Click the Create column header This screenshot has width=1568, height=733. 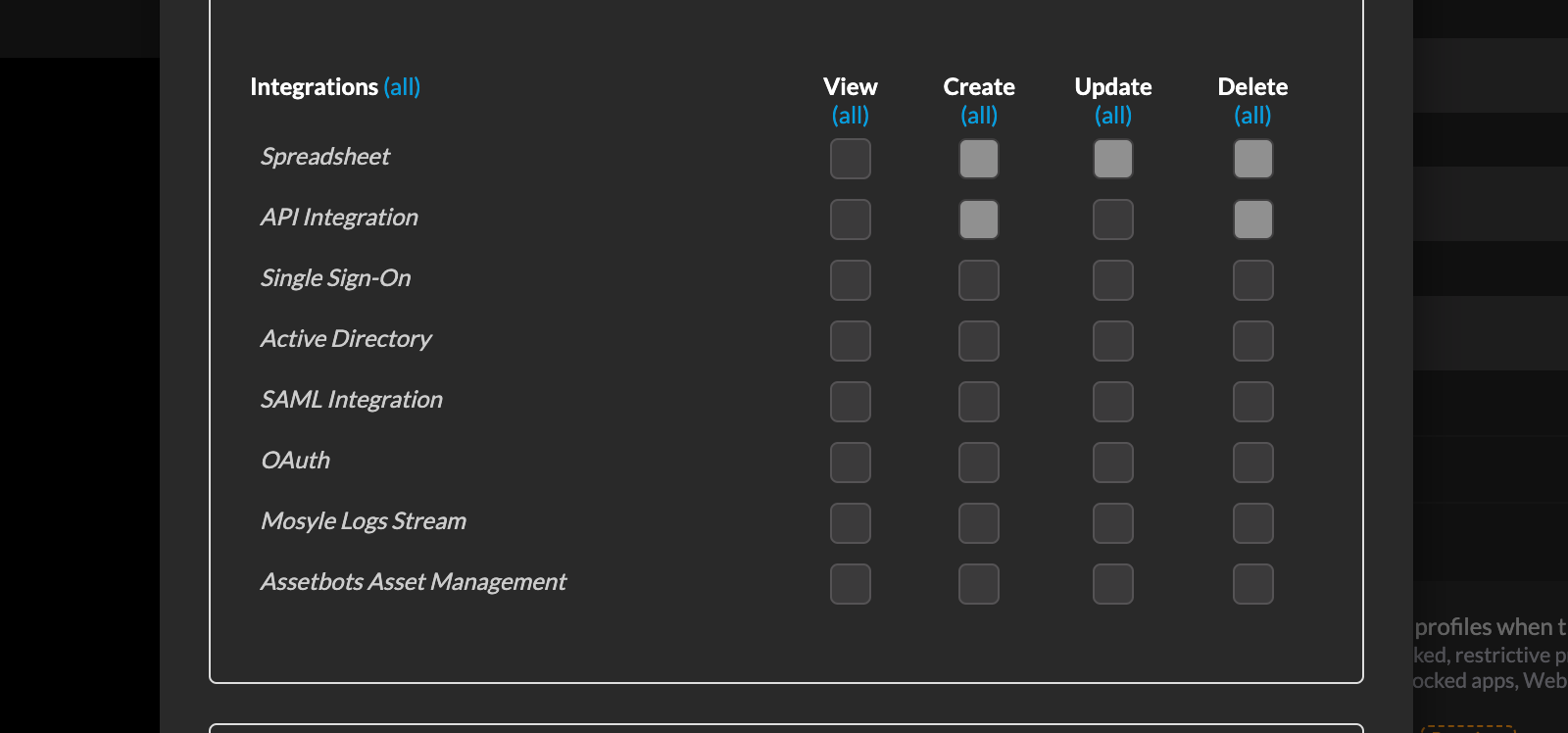(979, 87)
